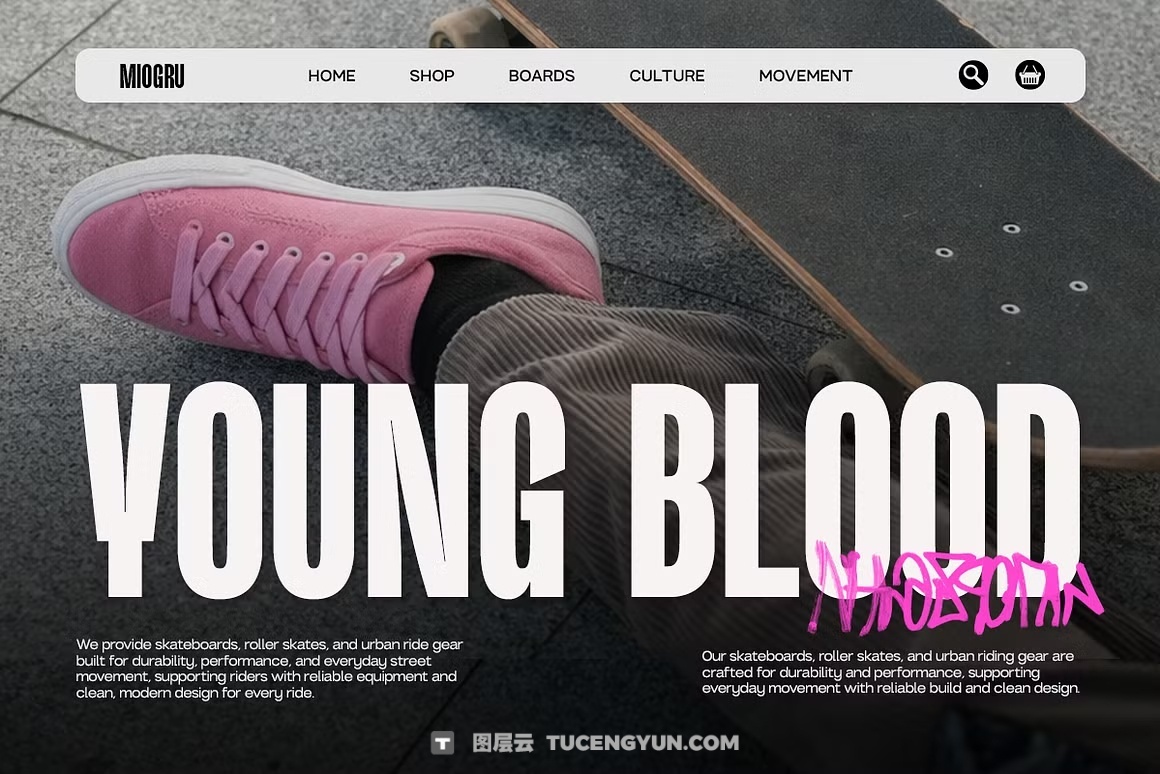
Task: Click the TUCENGYUN.COM watermark link
Action: (642, 743)
